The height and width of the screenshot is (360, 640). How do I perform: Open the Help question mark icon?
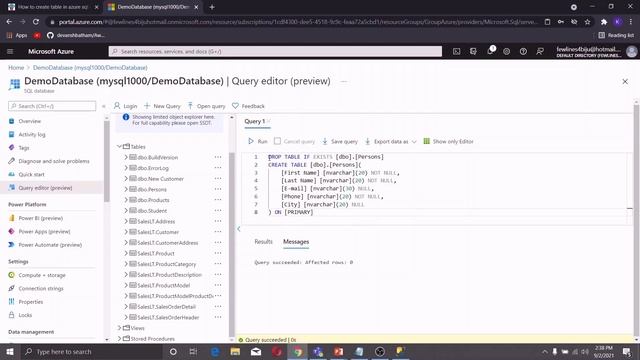tap(523, 51)
